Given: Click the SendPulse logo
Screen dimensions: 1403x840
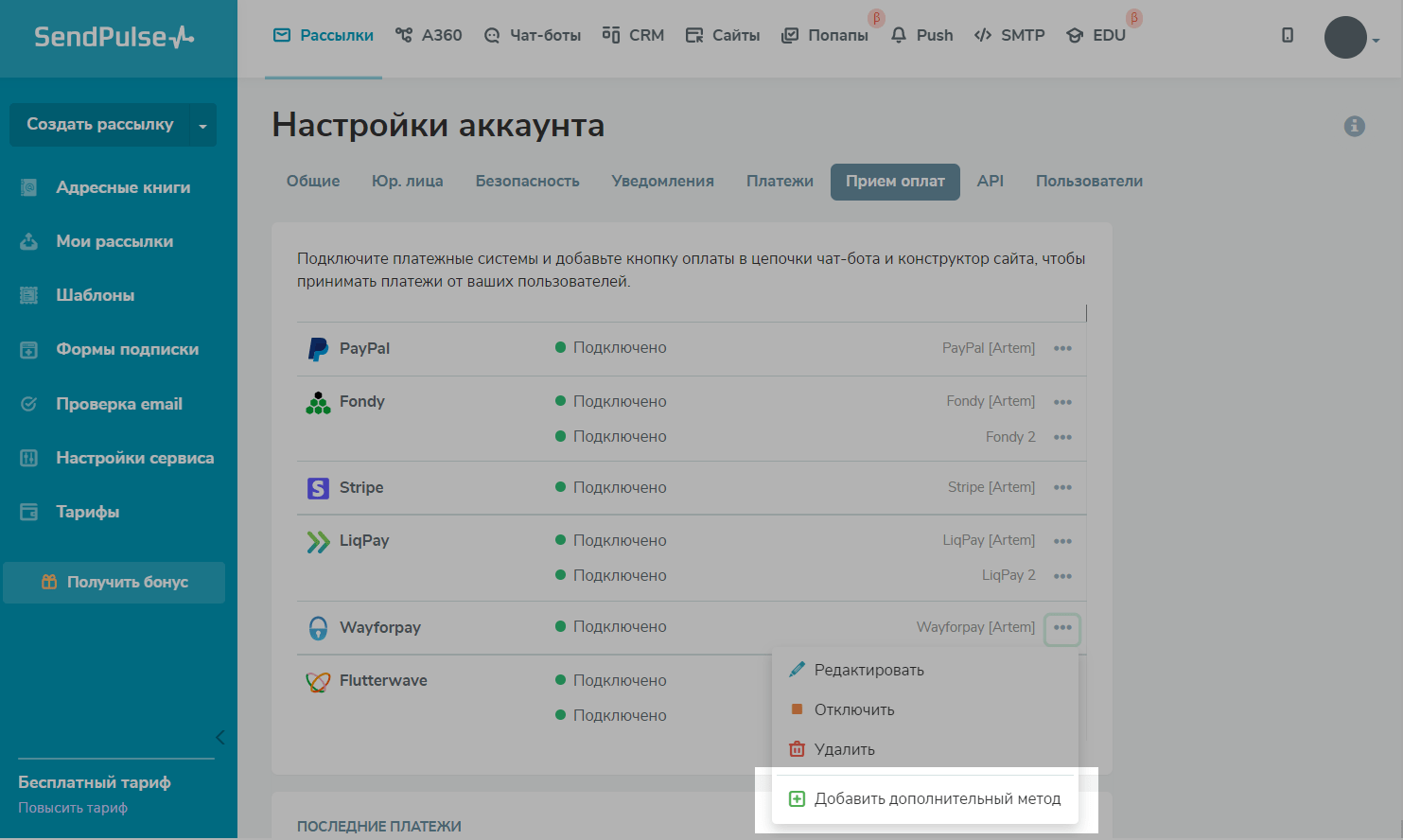Looking at the screenshot, I should click(114, 37).
